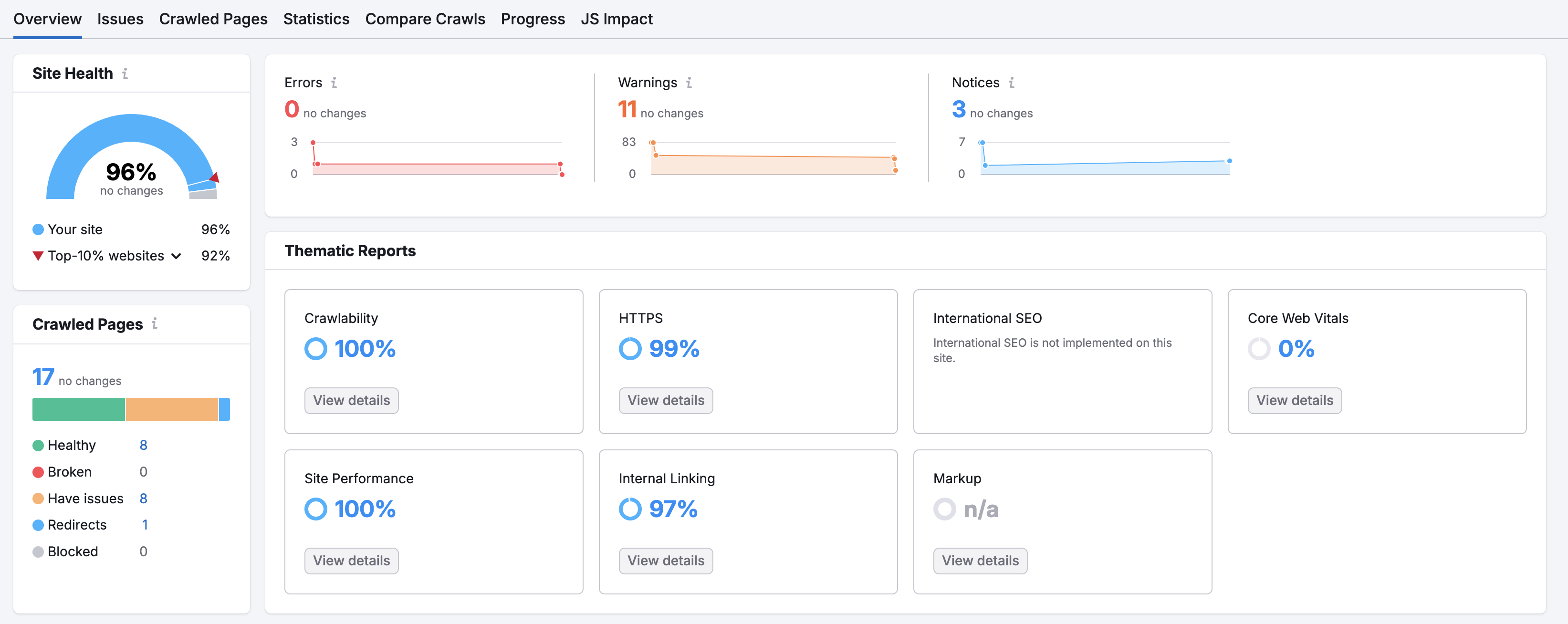Click the Errors info icon
1568x624 pixels.
point(334,83)
